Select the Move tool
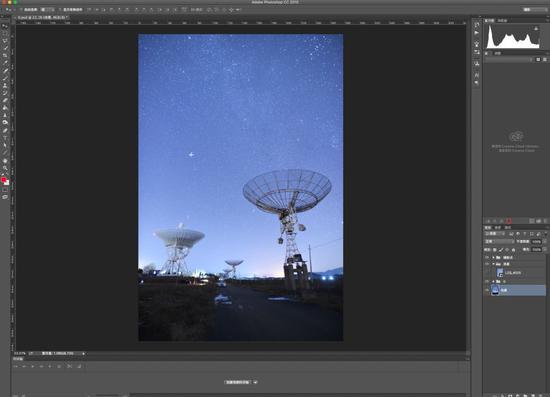 (x=5, y=26)
